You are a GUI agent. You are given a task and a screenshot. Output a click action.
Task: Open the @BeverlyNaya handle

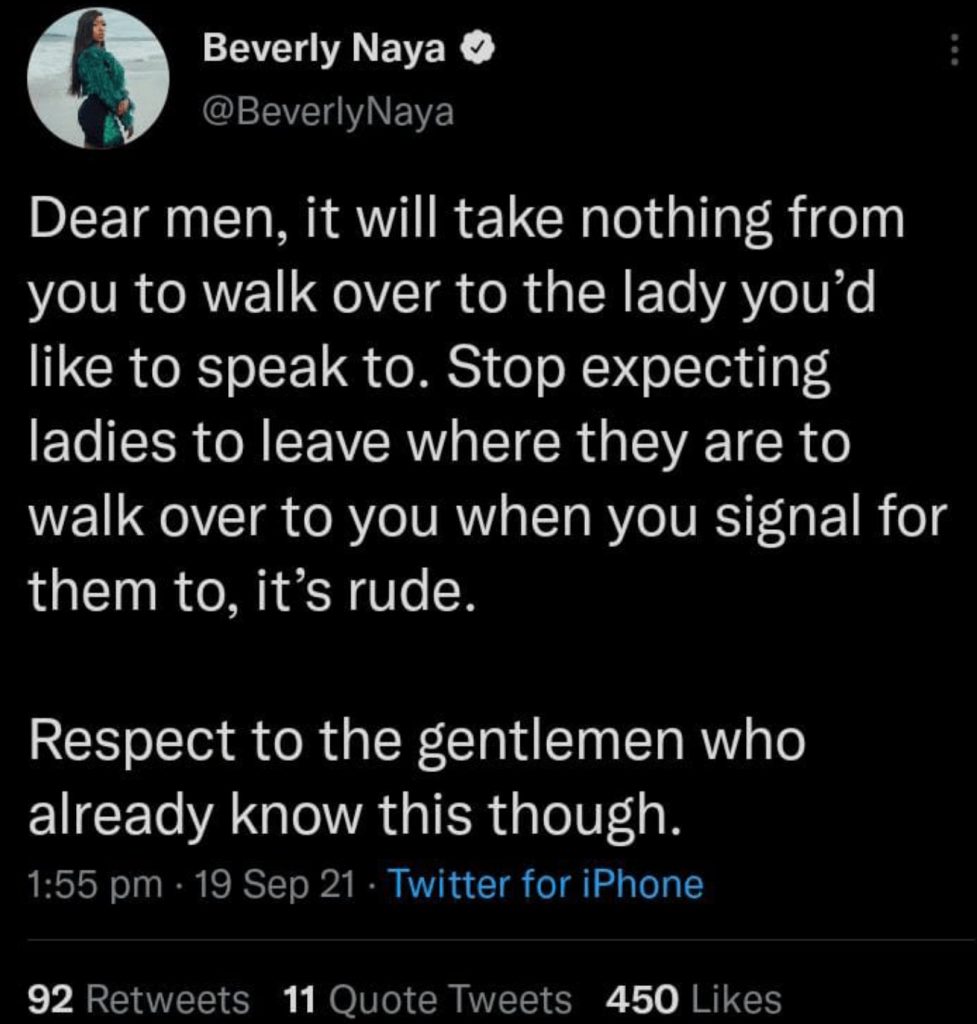point(328,113)
